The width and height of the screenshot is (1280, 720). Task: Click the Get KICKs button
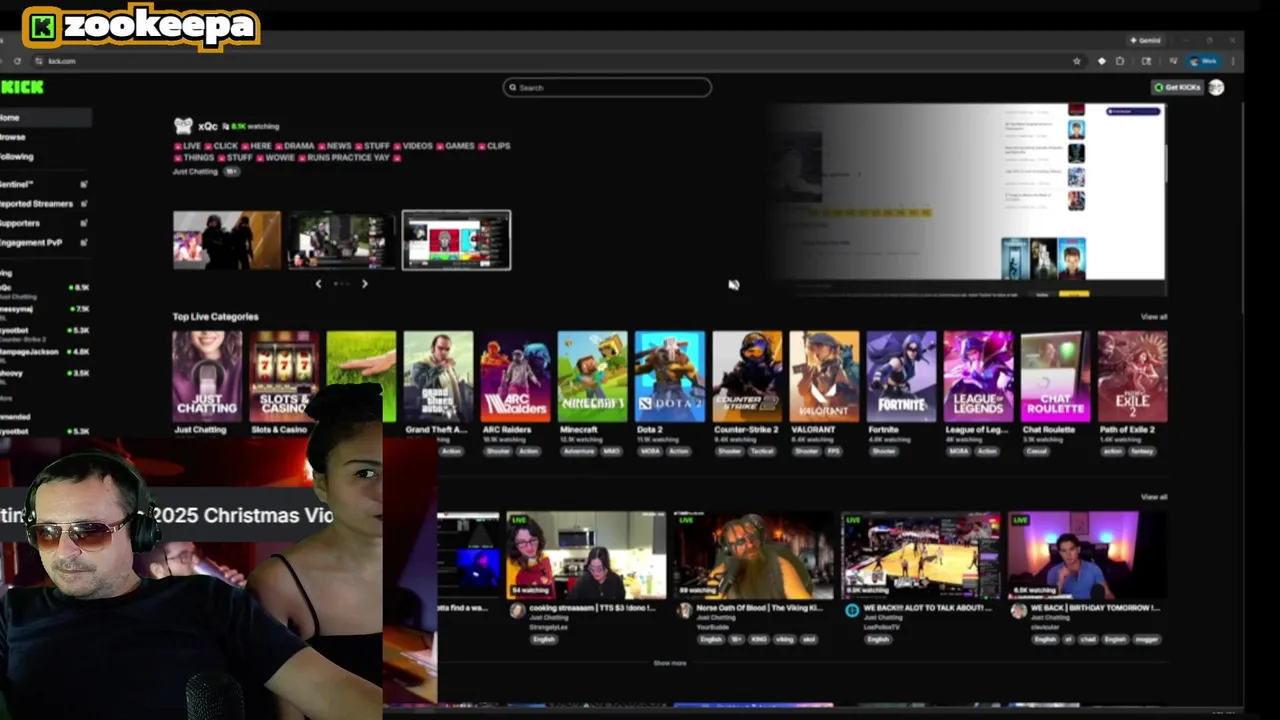1177,88
